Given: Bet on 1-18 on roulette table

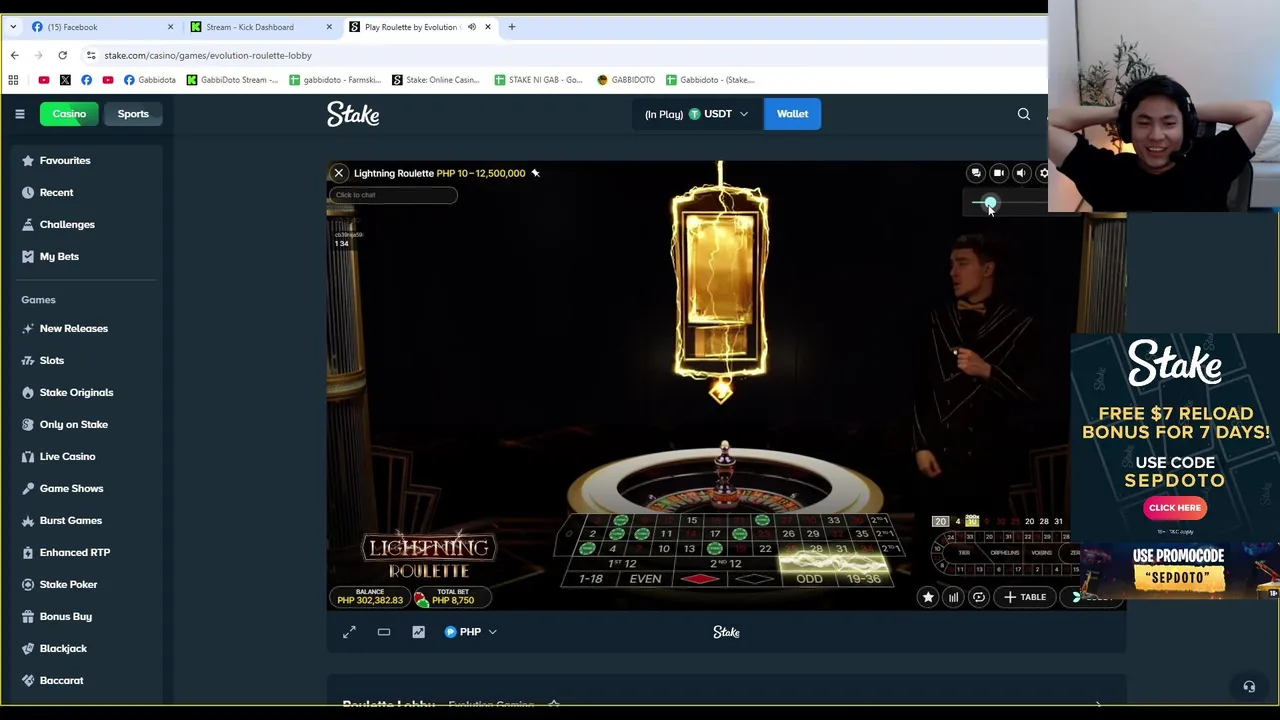Looking at the screenshot, I should tap(590, 579).
